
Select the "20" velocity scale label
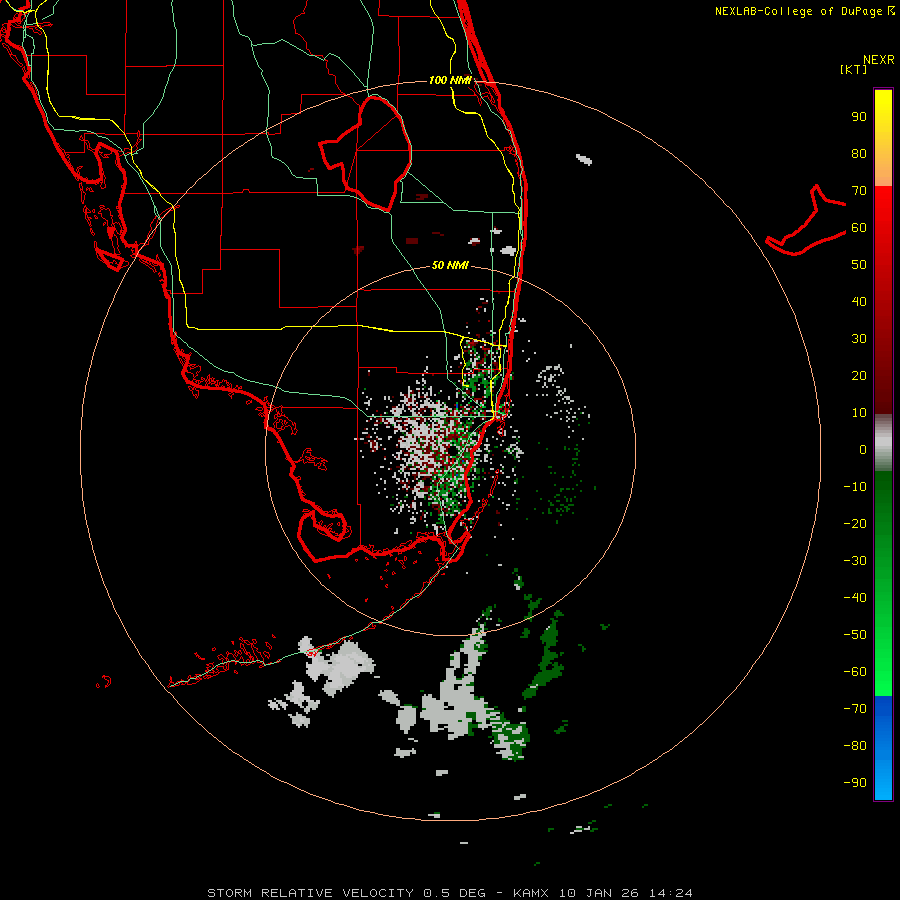point(859,376)
